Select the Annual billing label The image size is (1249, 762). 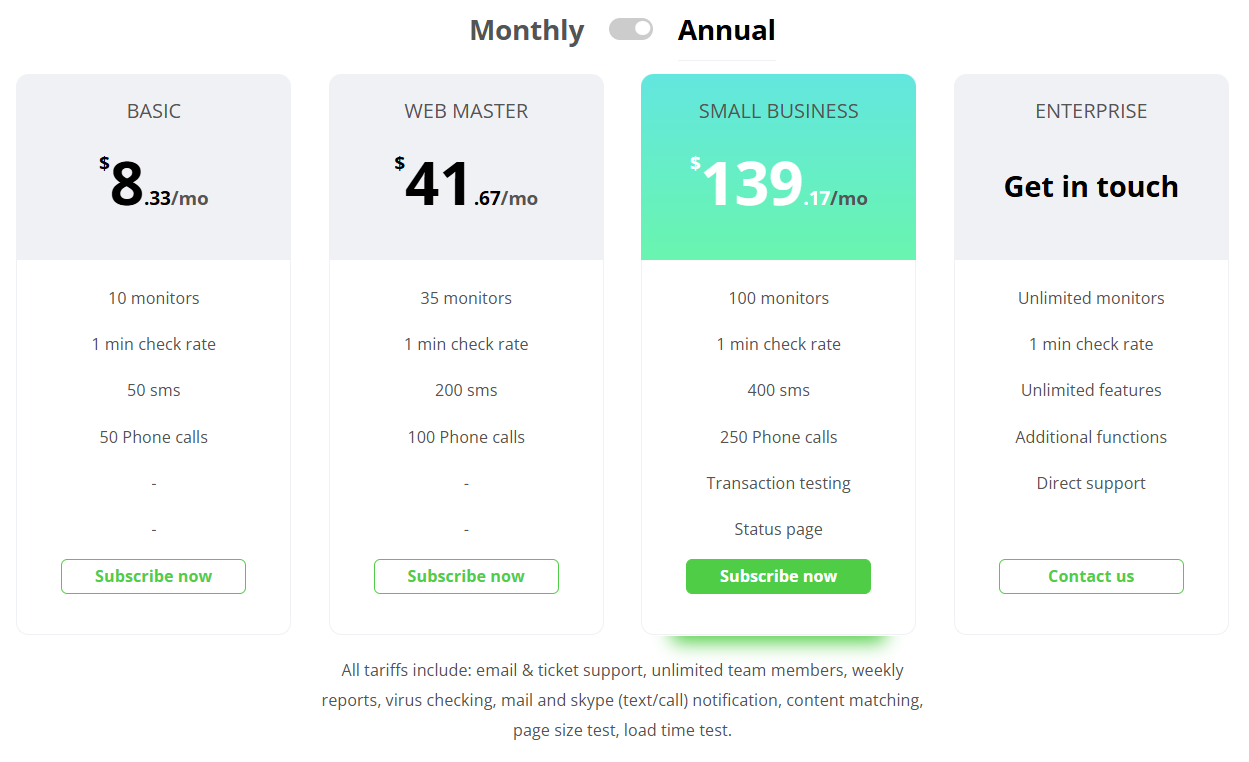[x=726, y=30]
